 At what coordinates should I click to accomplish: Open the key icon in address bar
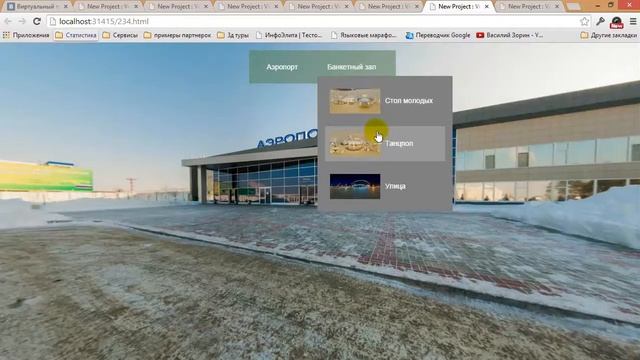point(600,21)
